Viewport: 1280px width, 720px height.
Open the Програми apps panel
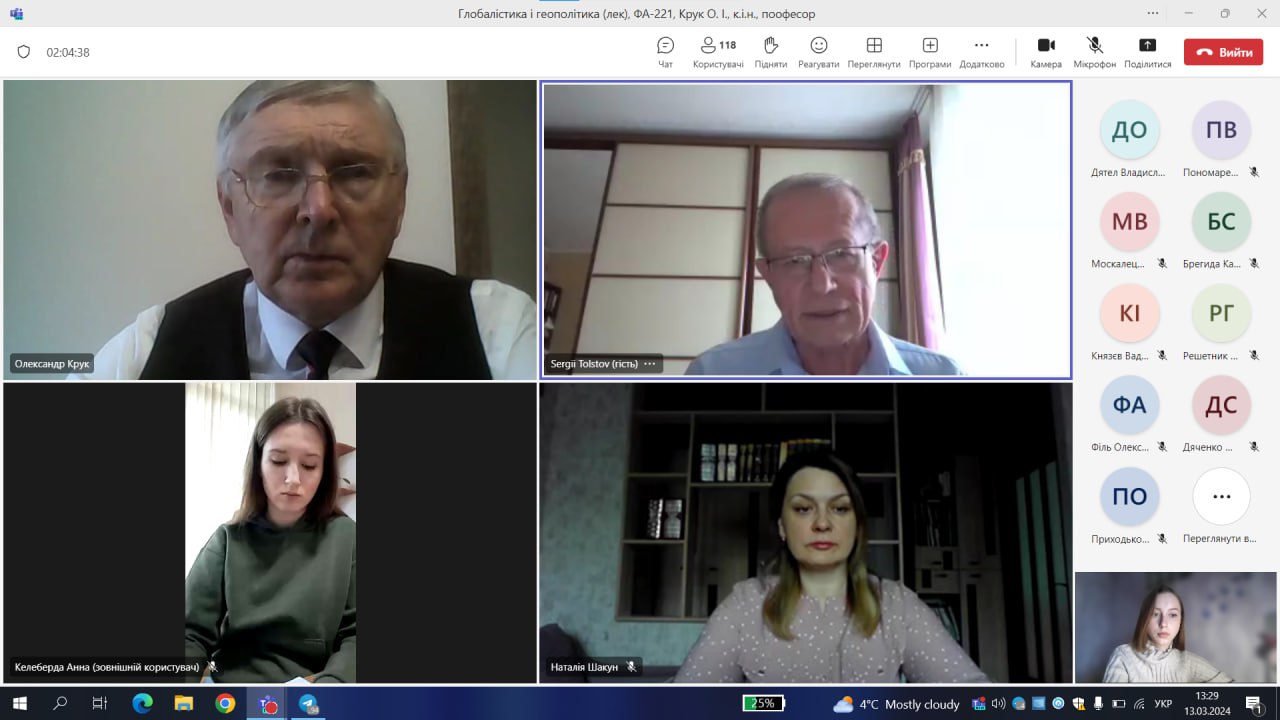930,52
